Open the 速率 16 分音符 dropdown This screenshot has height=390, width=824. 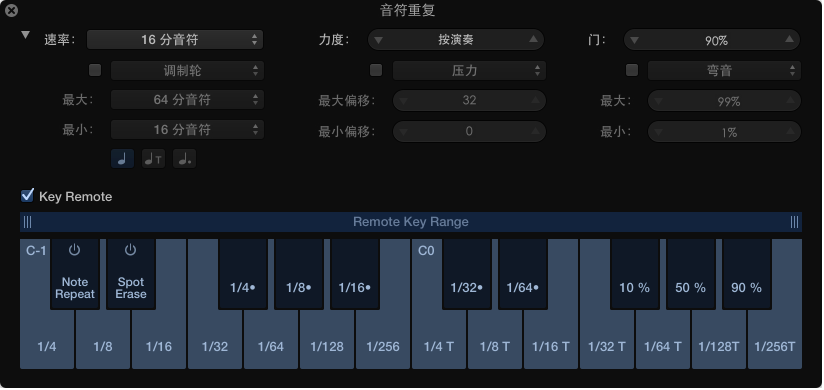[x=175, y=39]
